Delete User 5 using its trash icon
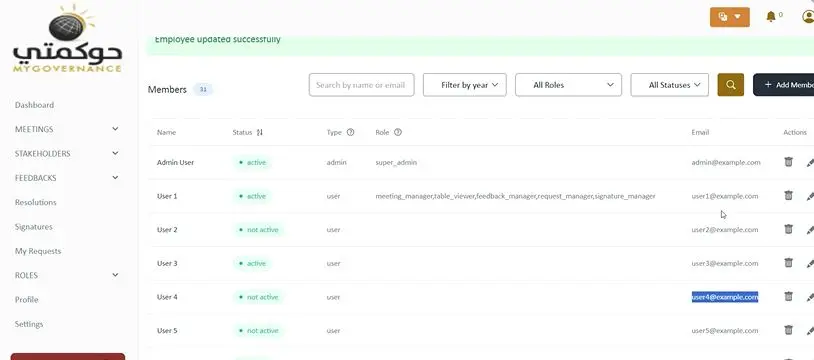 [788, 330]
